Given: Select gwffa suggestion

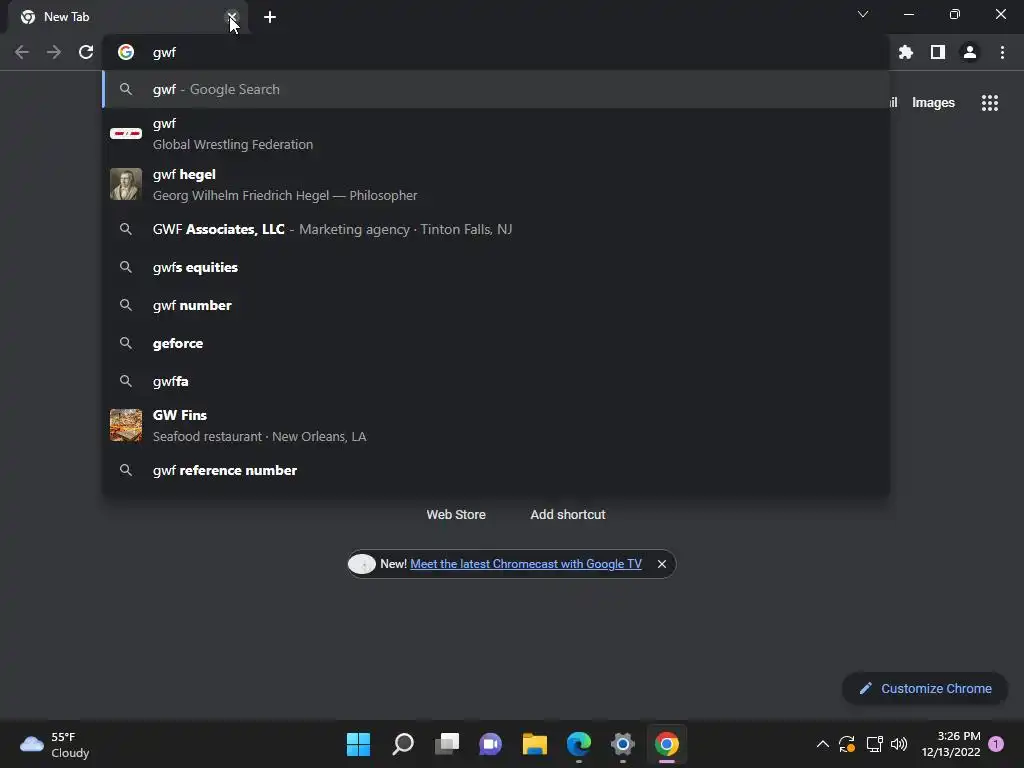Looking at the screenshot, I should [496, 381].
